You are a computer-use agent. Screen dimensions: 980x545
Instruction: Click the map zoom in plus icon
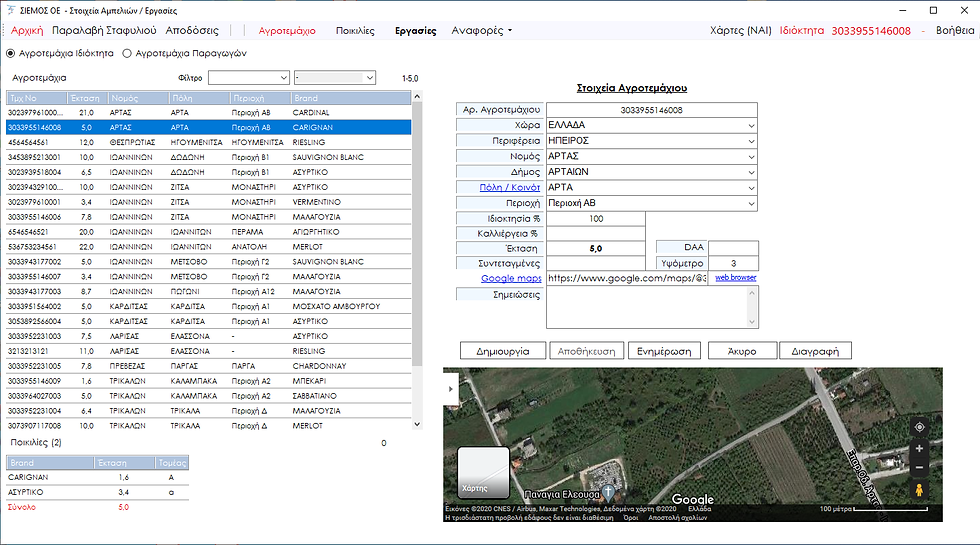tap(919, 449)
